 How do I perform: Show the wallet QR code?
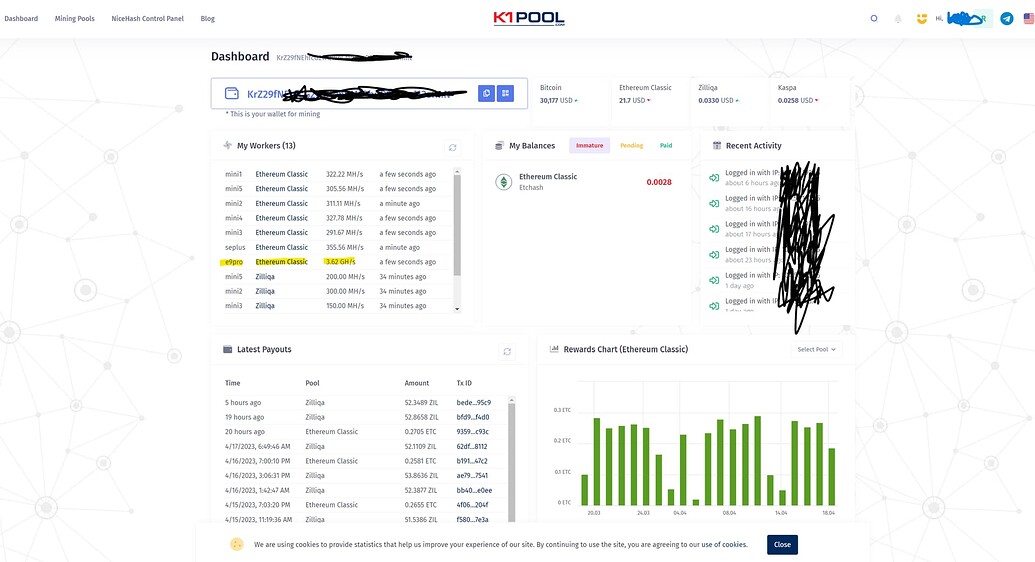(x=506, y=93)
